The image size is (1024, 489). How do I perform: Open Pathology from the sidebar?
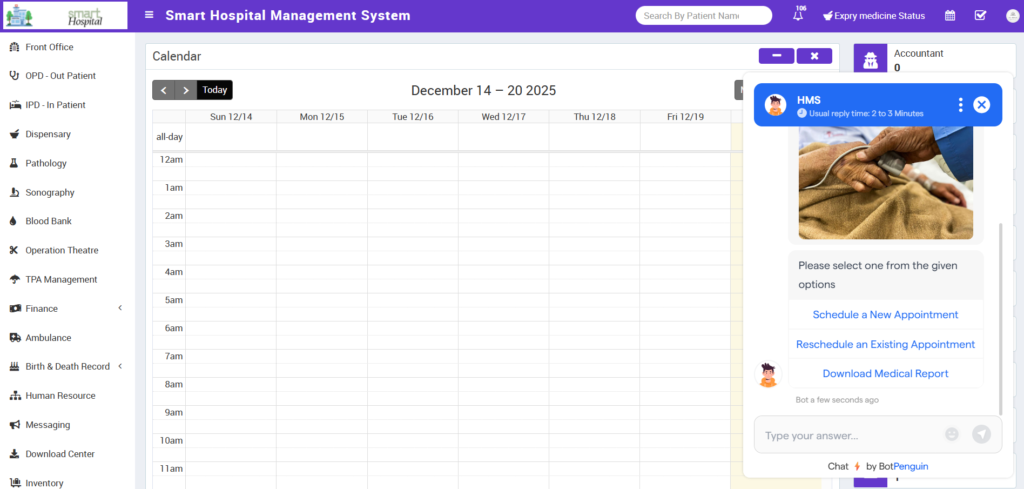click(x=46, y=163)
